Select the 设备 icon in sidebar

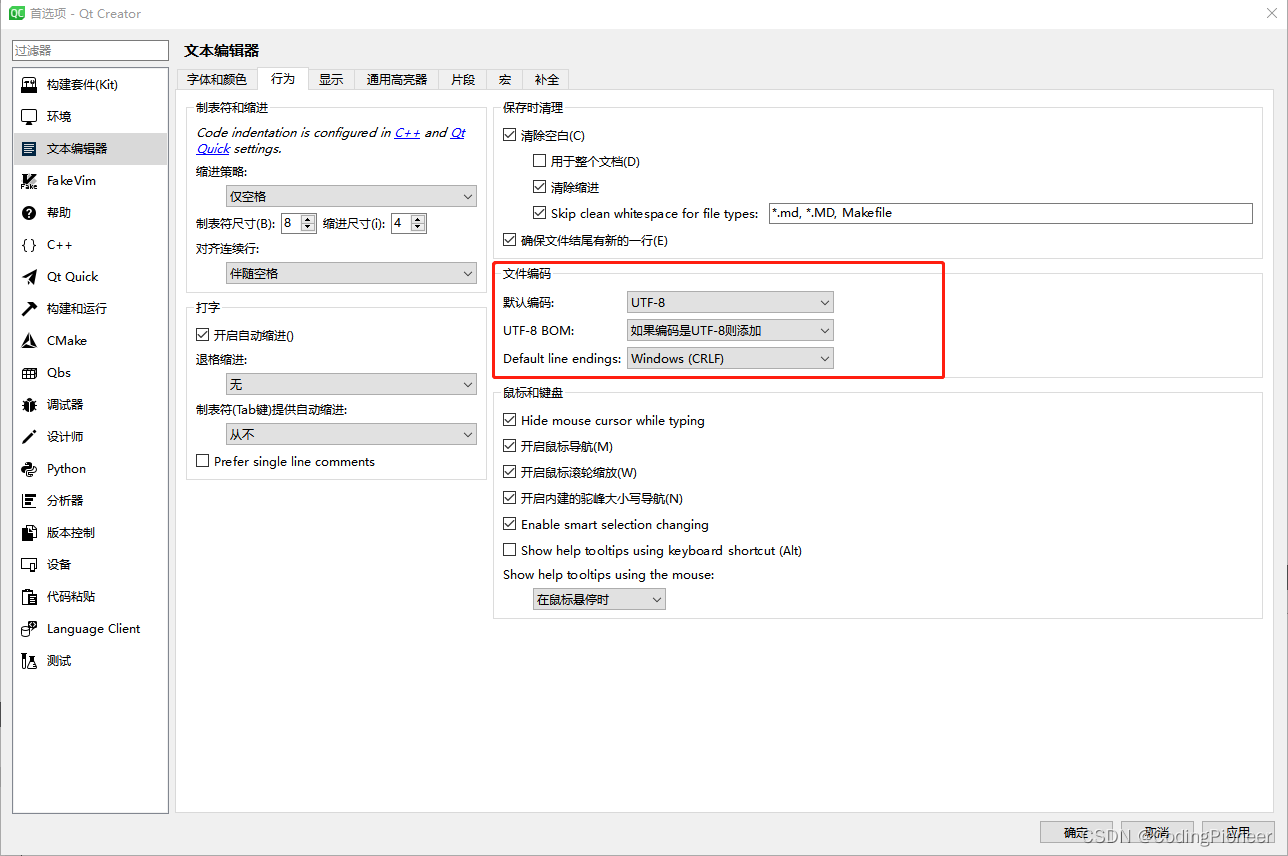point(29,565)
